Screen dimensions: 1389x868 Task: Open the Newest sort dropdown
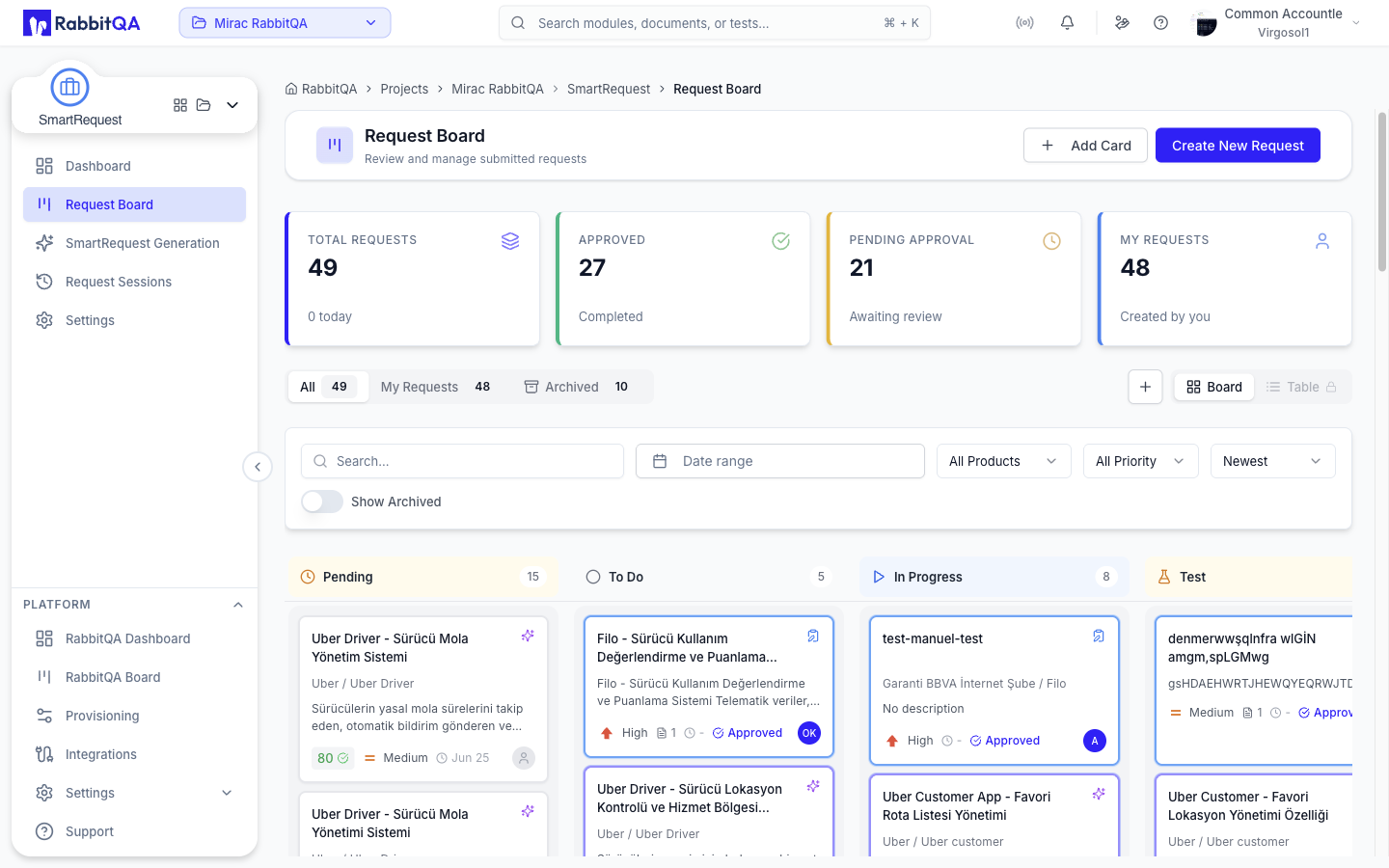[1273, 461]
